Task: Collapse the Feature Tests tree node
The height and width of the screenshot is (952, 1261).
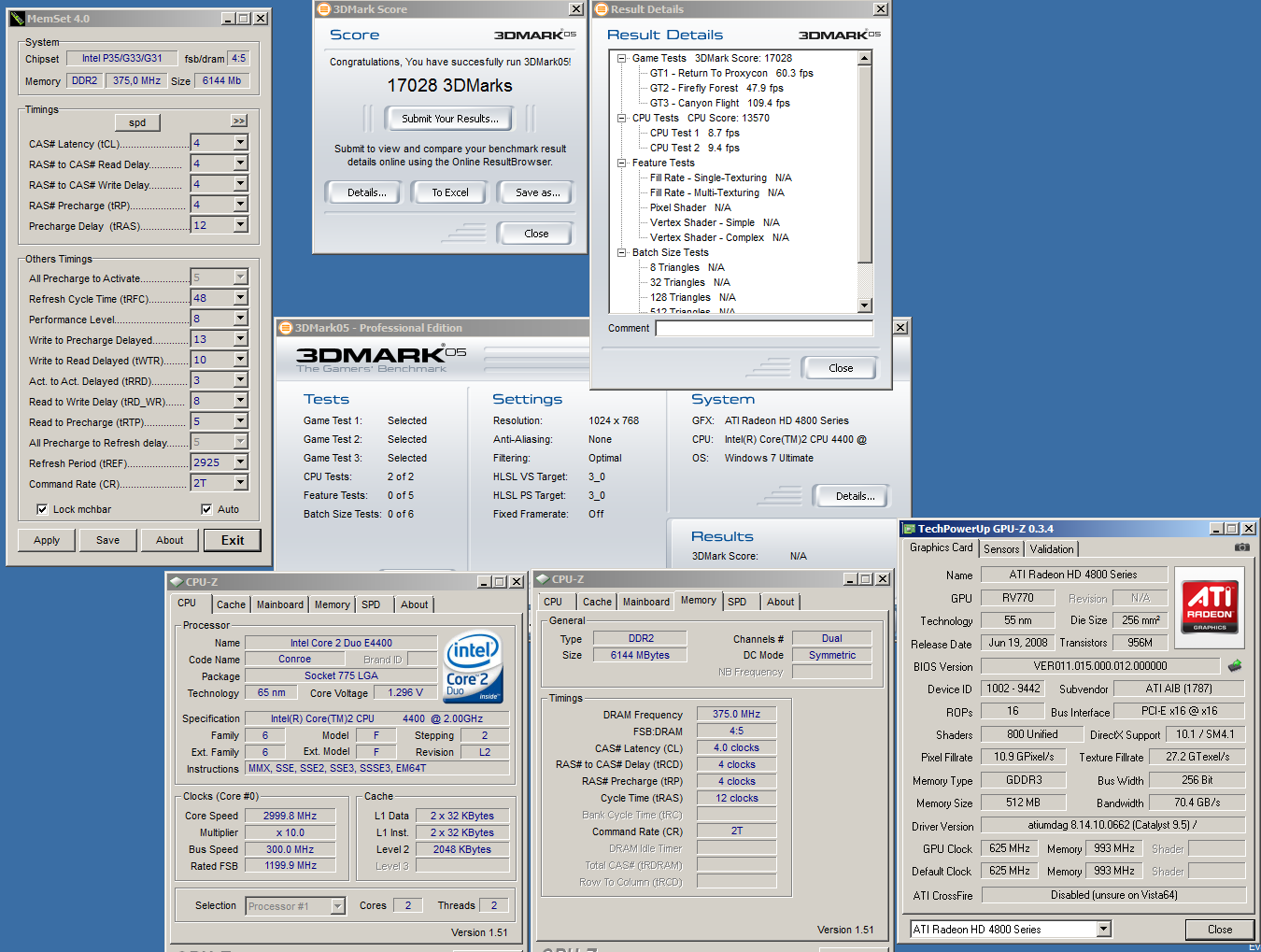Action: click(622, 163)
